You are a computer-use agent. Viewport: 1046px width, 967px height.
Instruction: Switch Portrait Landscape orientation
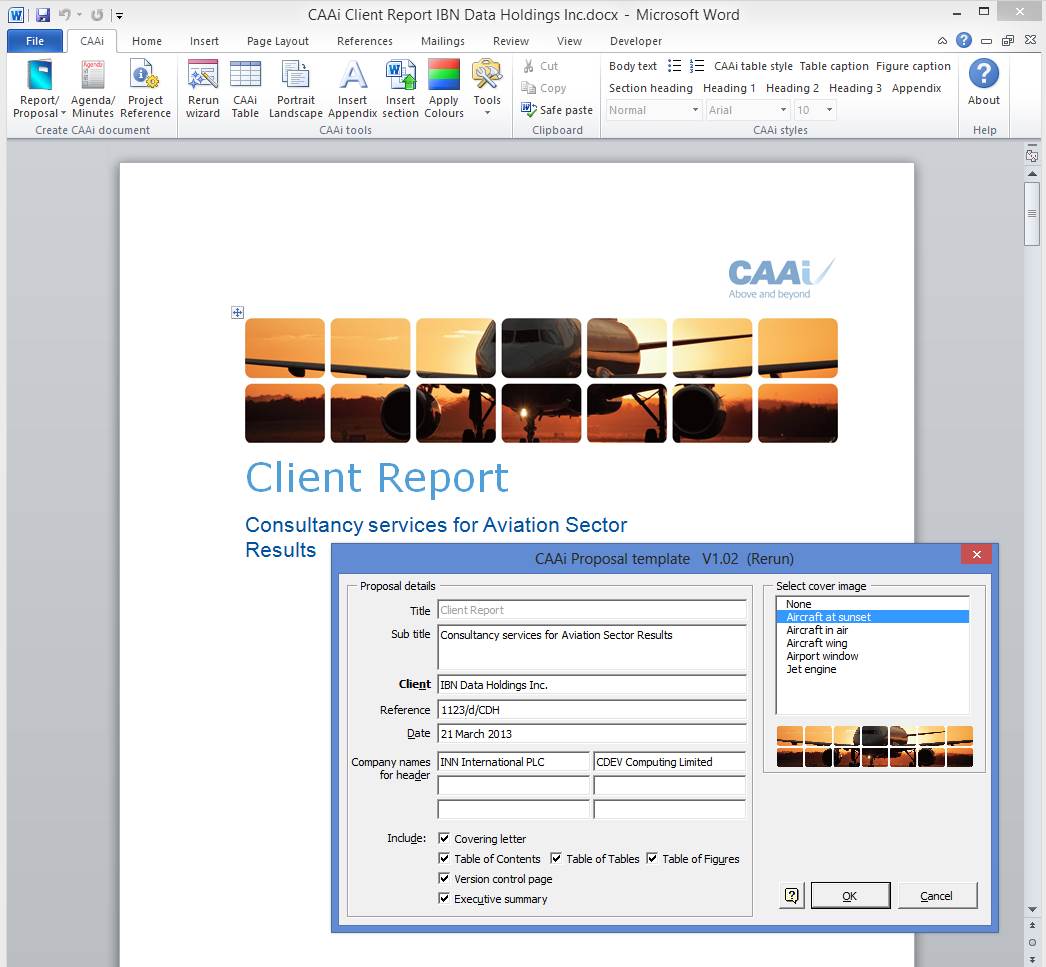click(296, 89)
